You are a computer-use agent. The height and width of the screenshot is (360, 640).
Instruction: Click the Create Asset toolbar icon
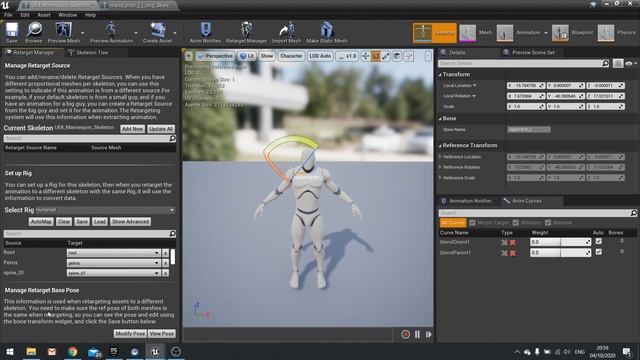tap(158, 32)
